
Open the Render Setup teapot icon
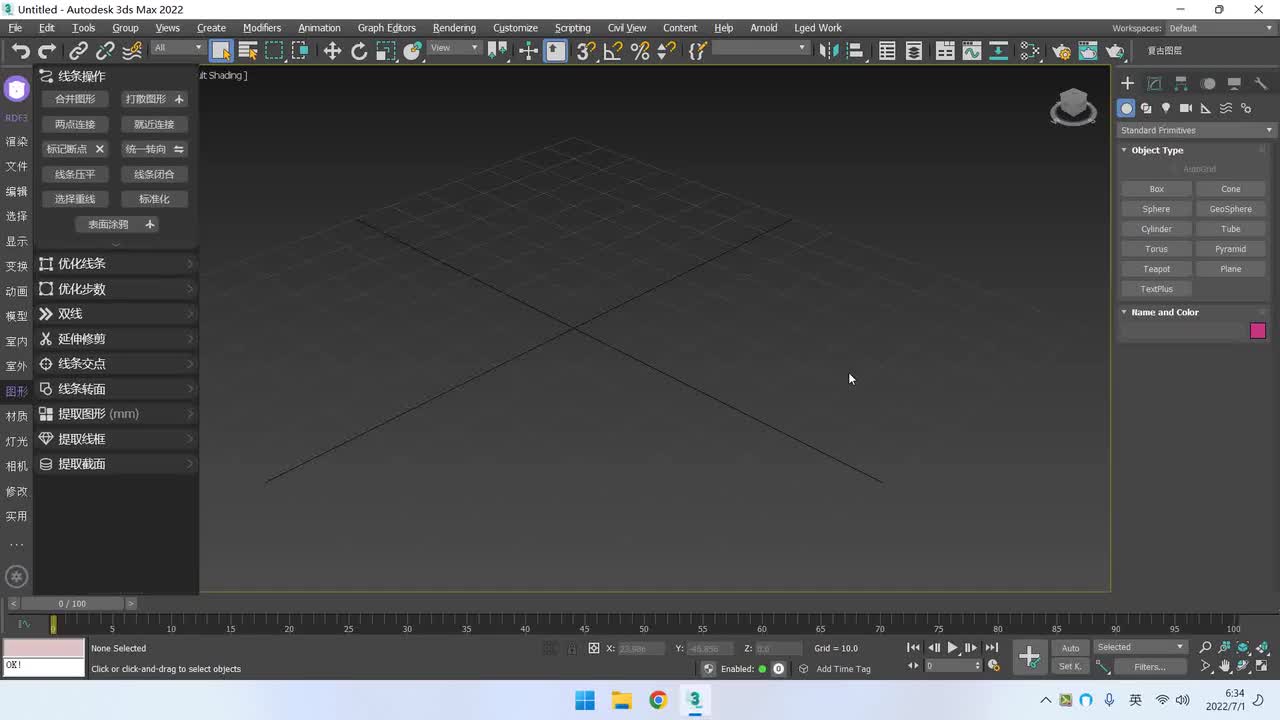(1062, 51)
